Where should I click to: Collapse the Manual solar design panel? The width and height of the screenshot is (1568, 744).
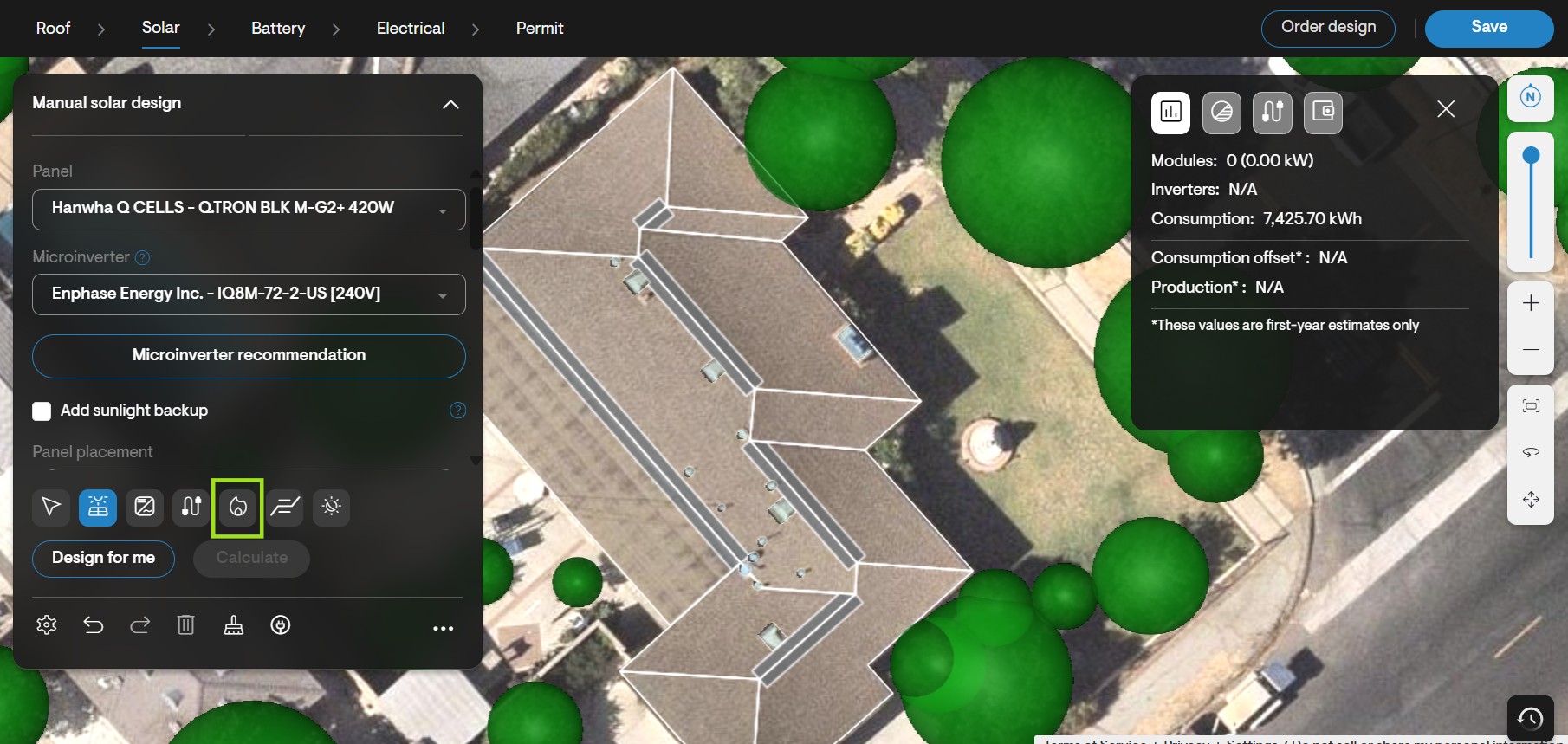click(x=450, y=105)
